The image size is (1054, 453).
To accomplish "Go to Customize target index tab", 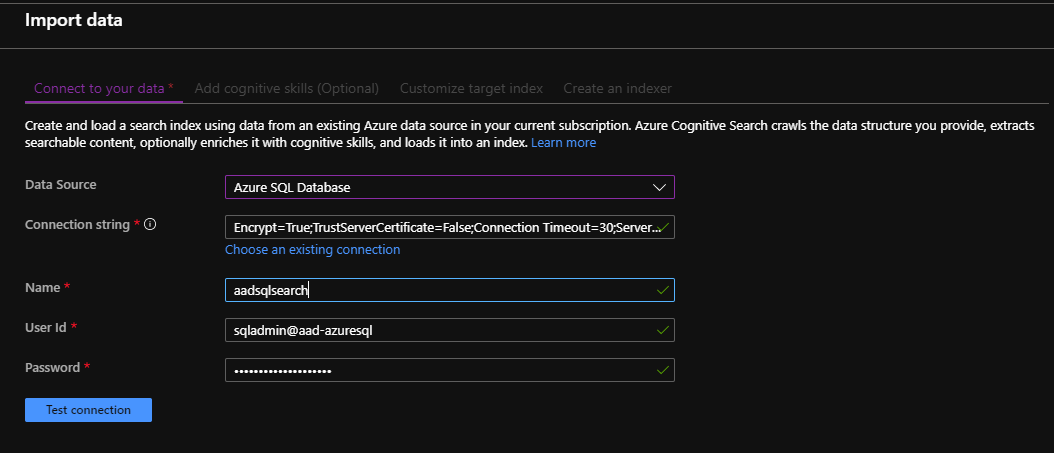I will [471, 88].
